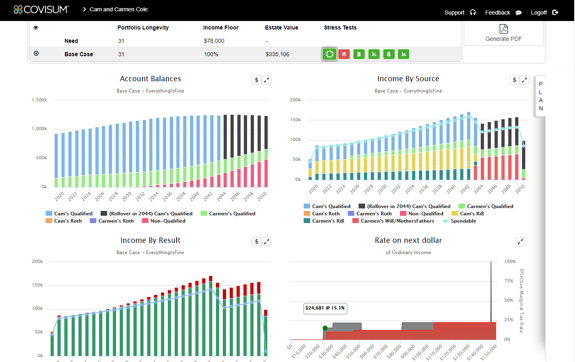
Task: Open the PLAN side panel tab
Action: coord(541,96)
